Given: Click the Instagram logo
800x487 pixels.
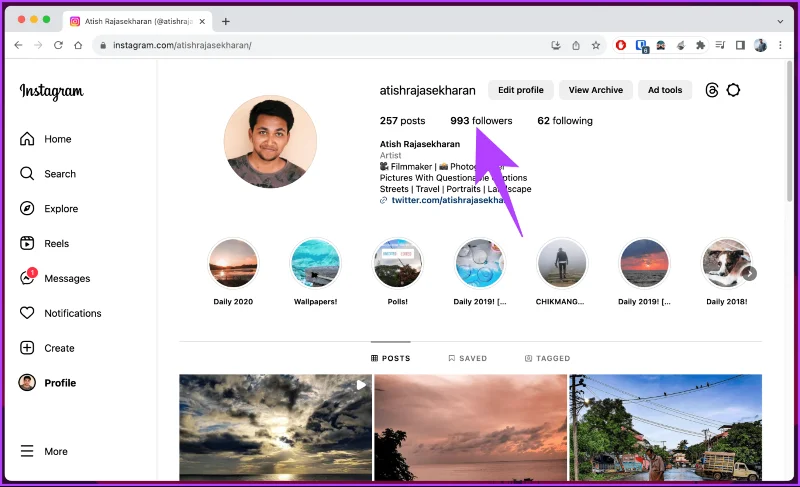Looking at the screenshot, I should (x=52, y=91).
